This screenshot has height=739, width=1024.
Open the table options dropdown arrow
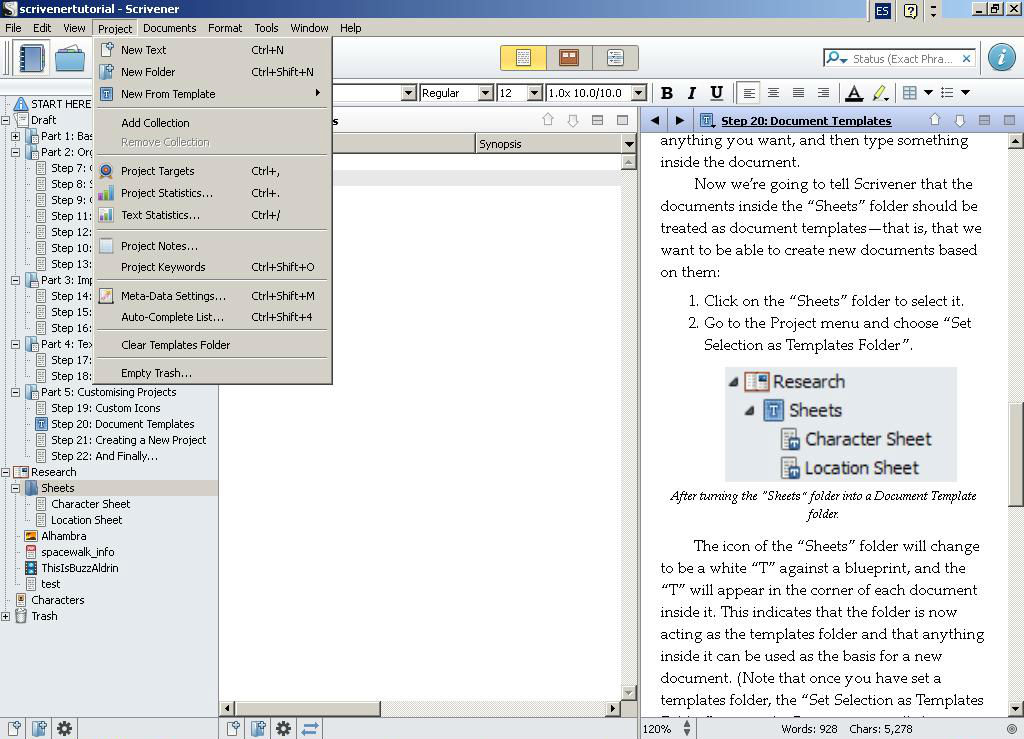pos(928,93)
